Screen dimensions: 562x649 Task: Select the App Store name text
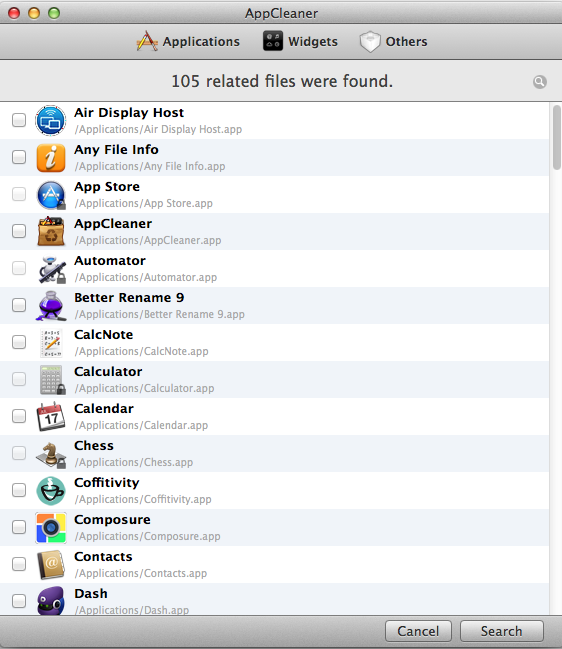(107, 187)
